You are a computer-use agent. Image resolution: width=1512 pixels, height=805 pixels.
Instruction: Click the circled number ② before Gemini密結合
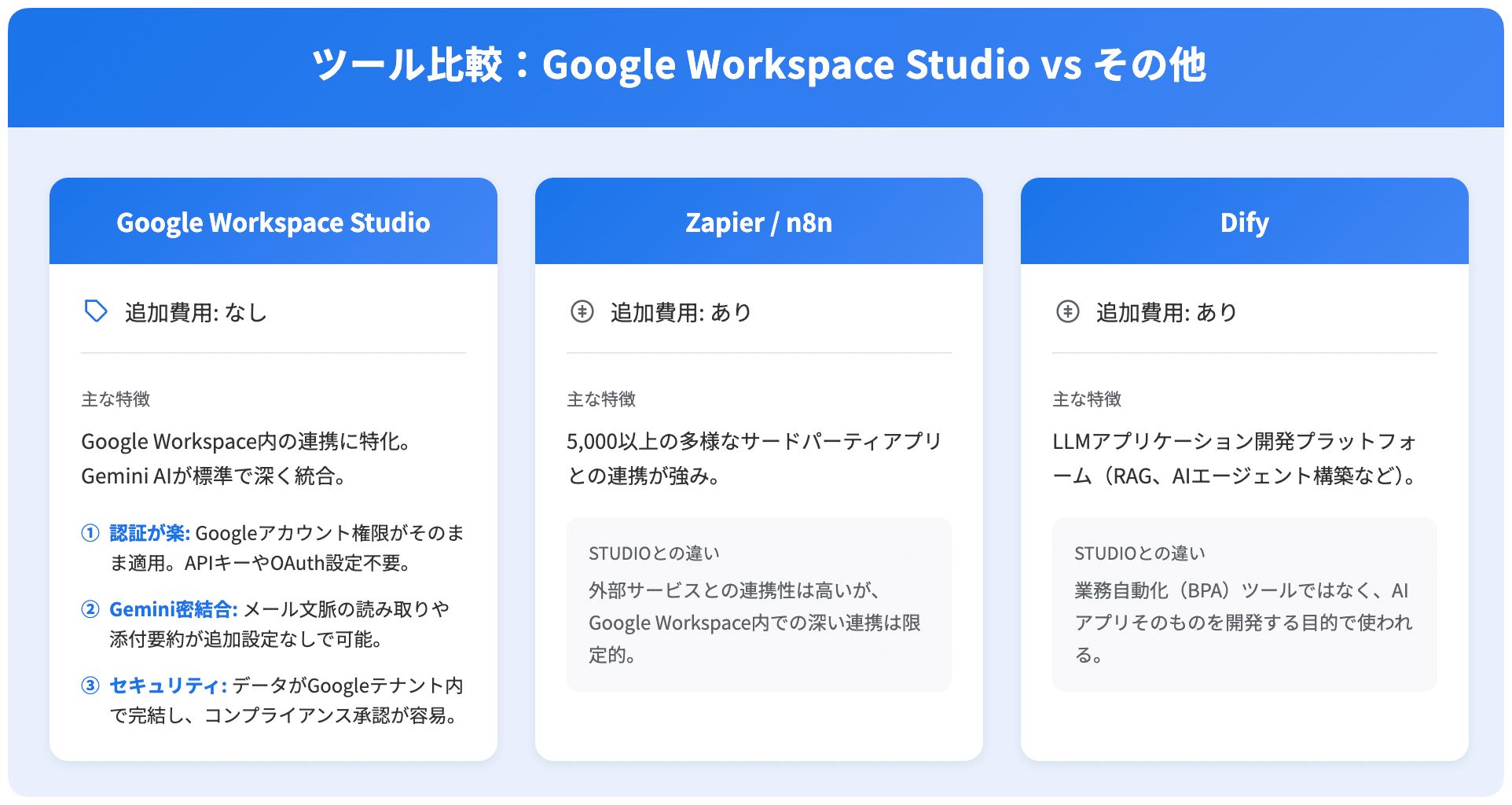pos(90,609)
